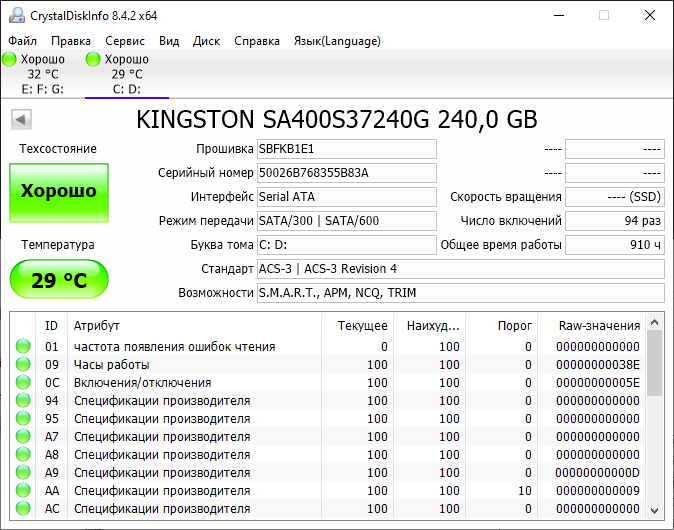Click the ID column header
Screen dimensions: 674x530
[51, 326]
